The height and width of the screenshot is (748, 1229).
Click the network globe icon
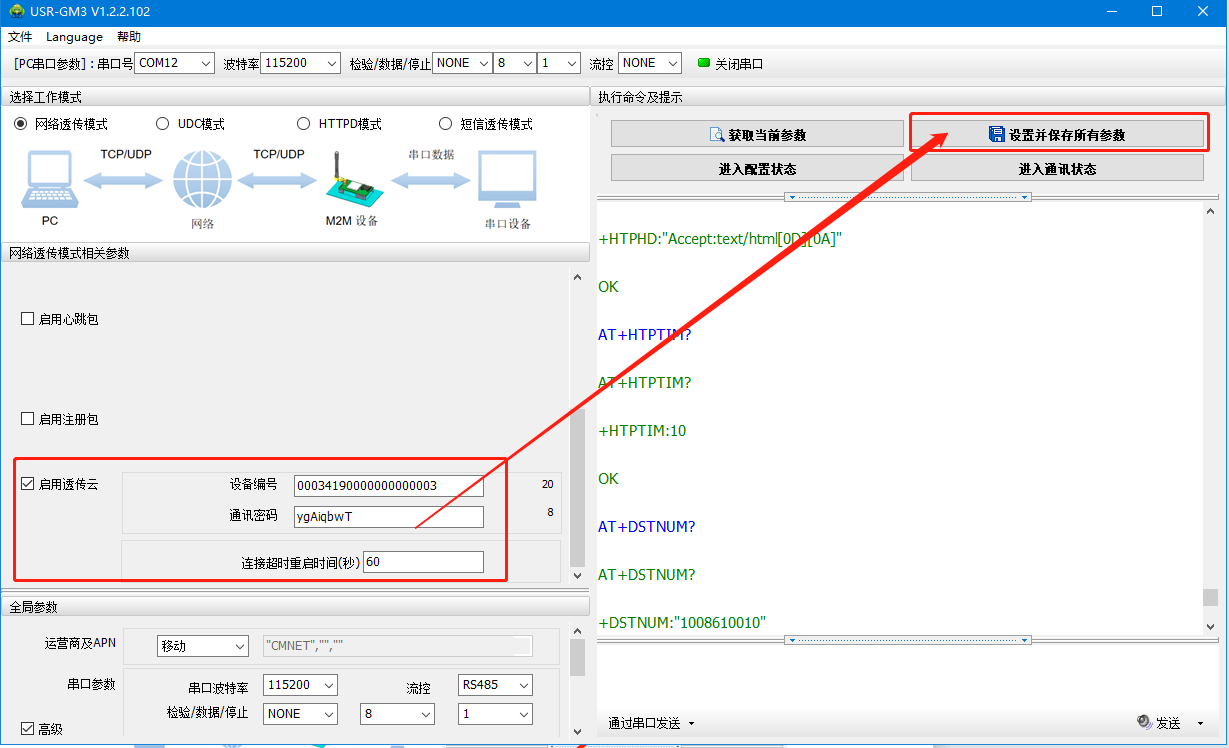pos(202,180)
